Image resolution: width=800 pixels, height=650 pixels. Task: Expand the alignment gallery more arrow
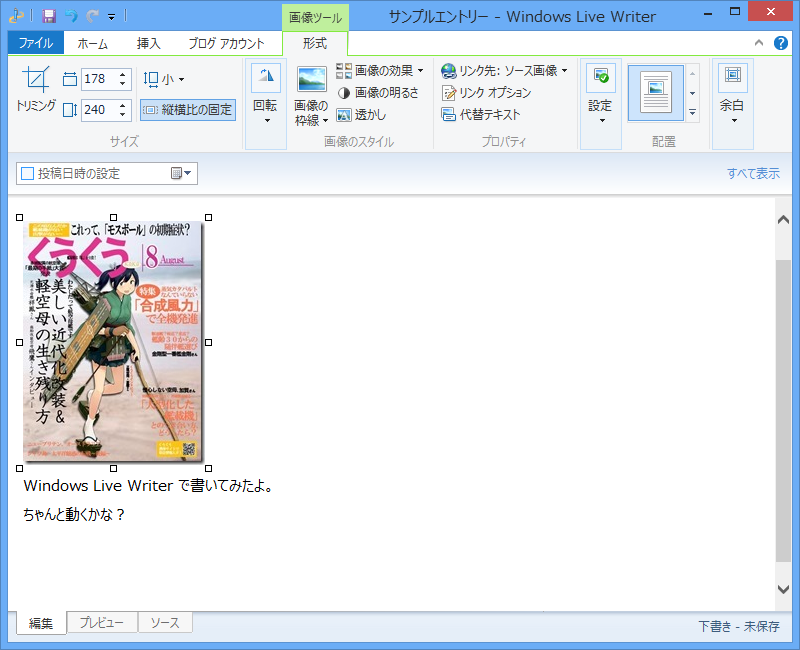(692, 112)
